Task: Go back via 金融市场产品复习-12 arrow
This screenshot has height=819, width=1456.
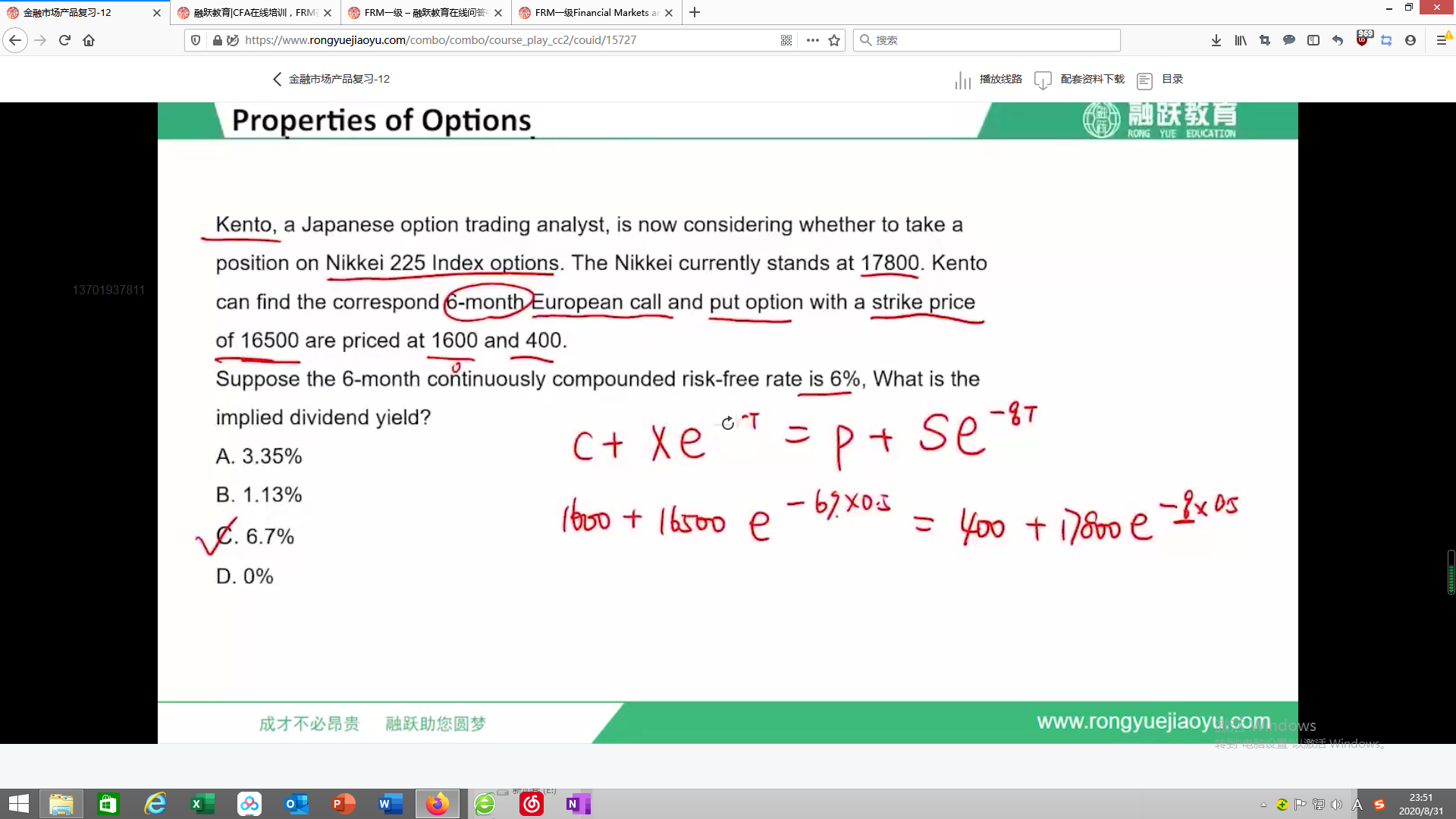Action: pos(278,79)
